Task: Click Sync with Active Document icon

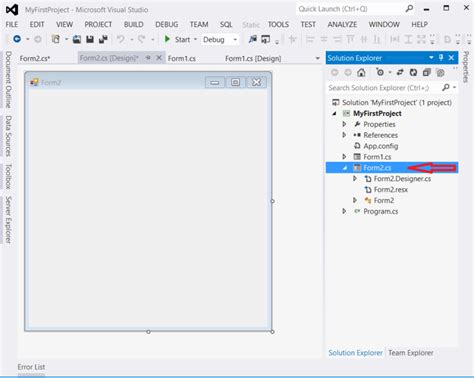Action: click(400, 72)
